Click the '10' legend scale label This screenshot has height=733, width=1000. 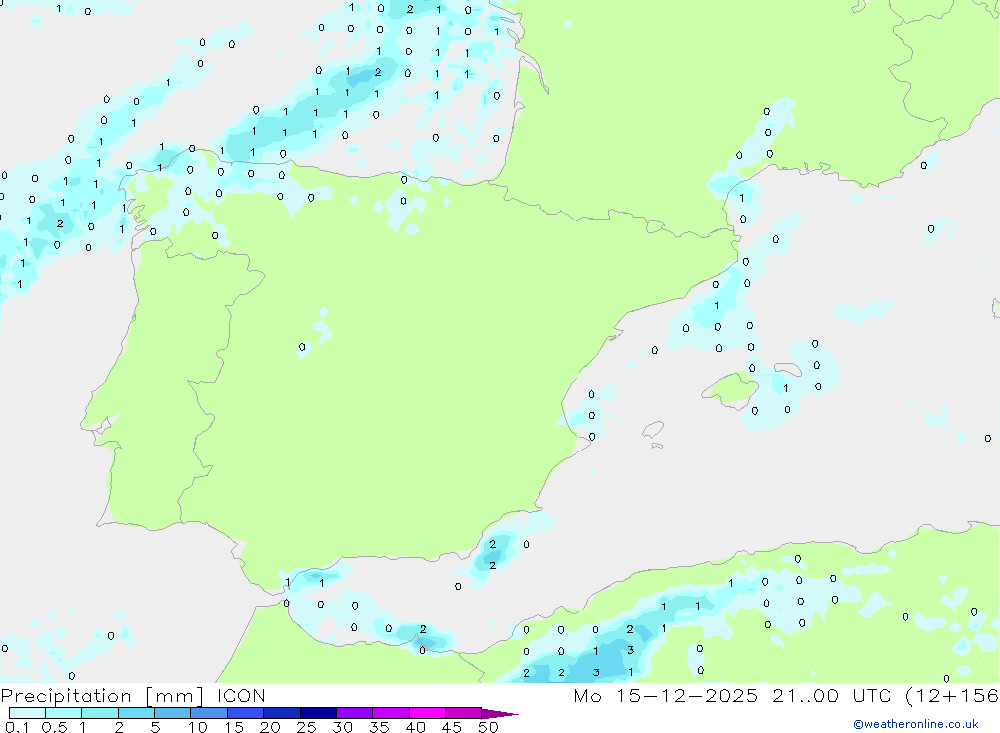[198, 727]
